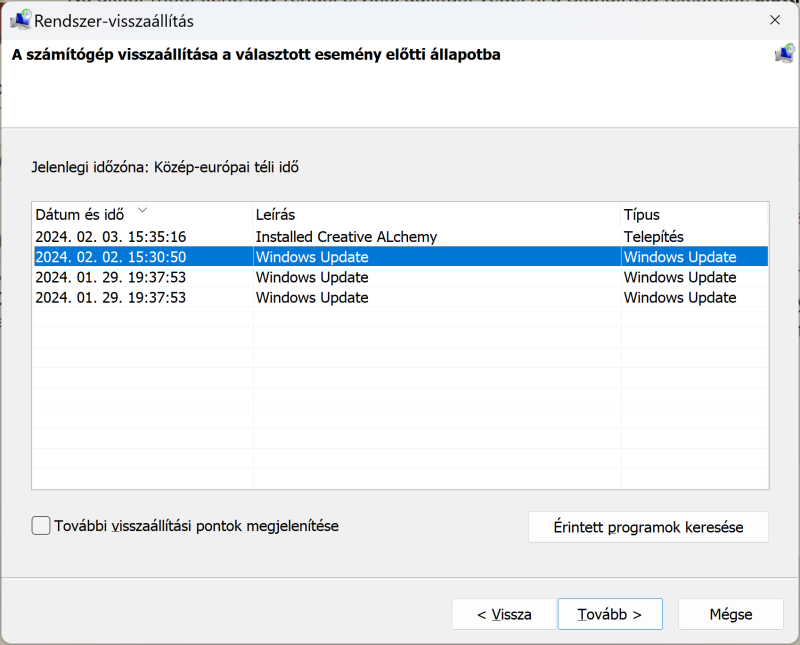Sort by Típus column header

[641, 215]
